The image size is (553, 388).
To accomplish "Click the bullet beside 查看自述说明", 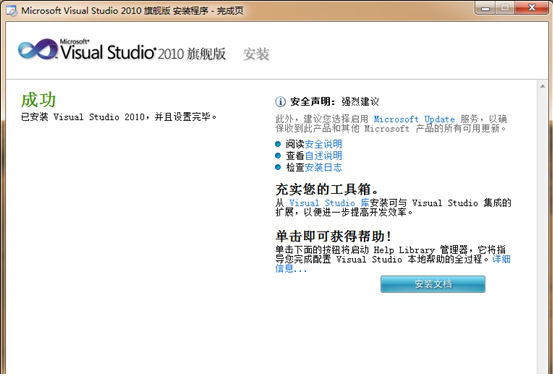I will 278,156.
